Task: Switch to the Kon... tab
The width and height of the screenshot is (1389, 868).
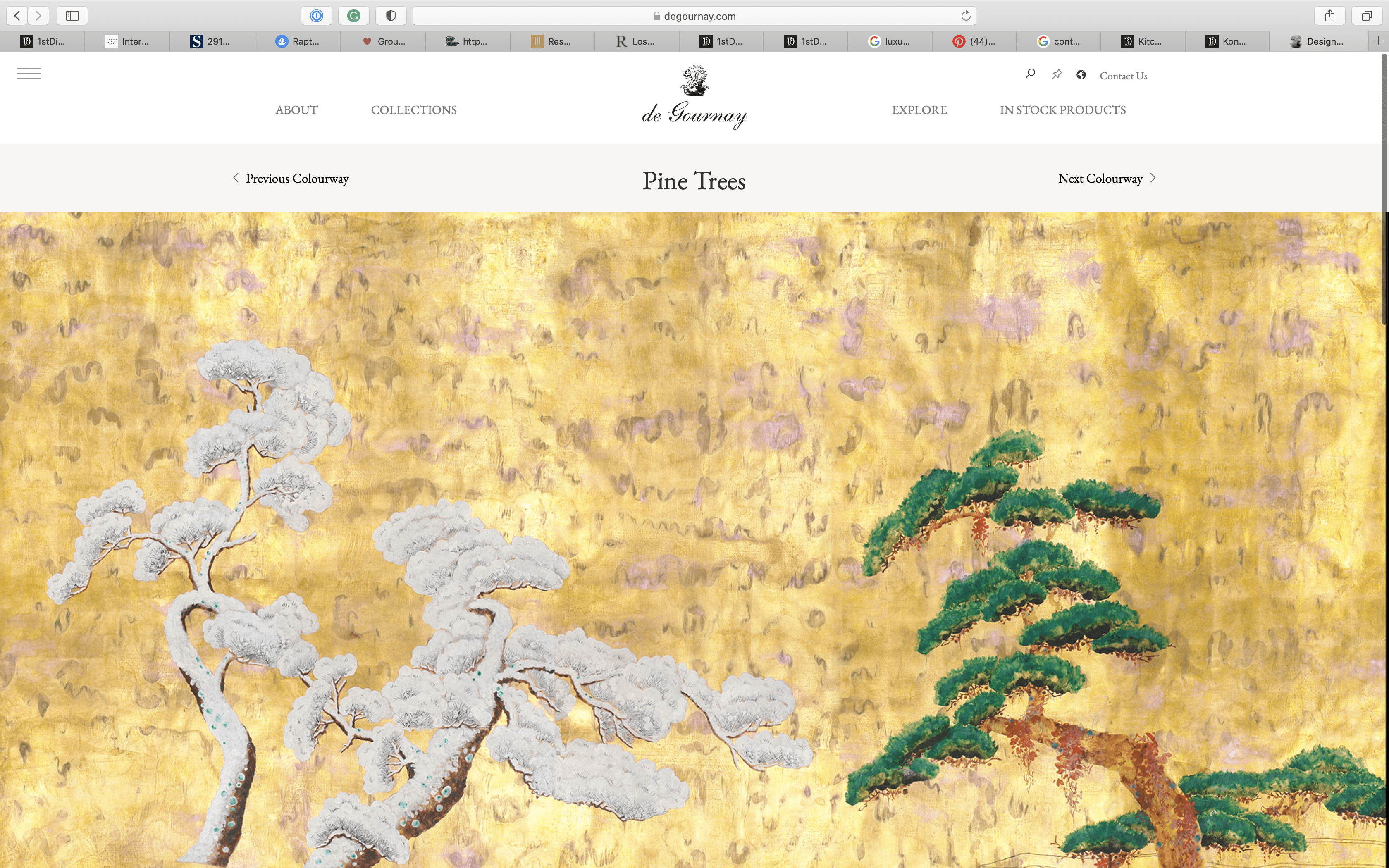Action: tap(1227, 41)
